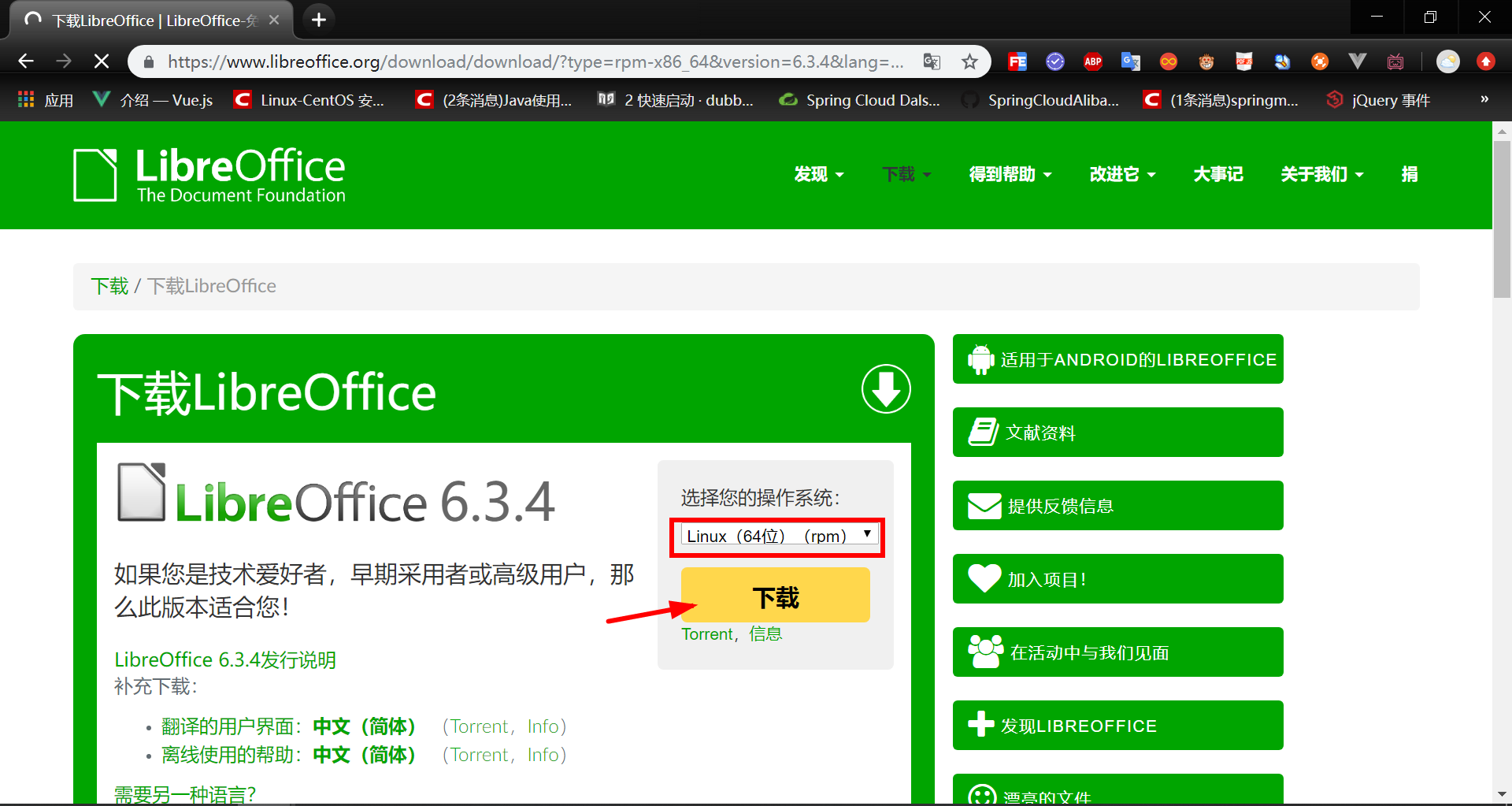Open the jQuery 事件 bookmark
The width and height of the screenshot is (1512, 806).
[1378, 100]
